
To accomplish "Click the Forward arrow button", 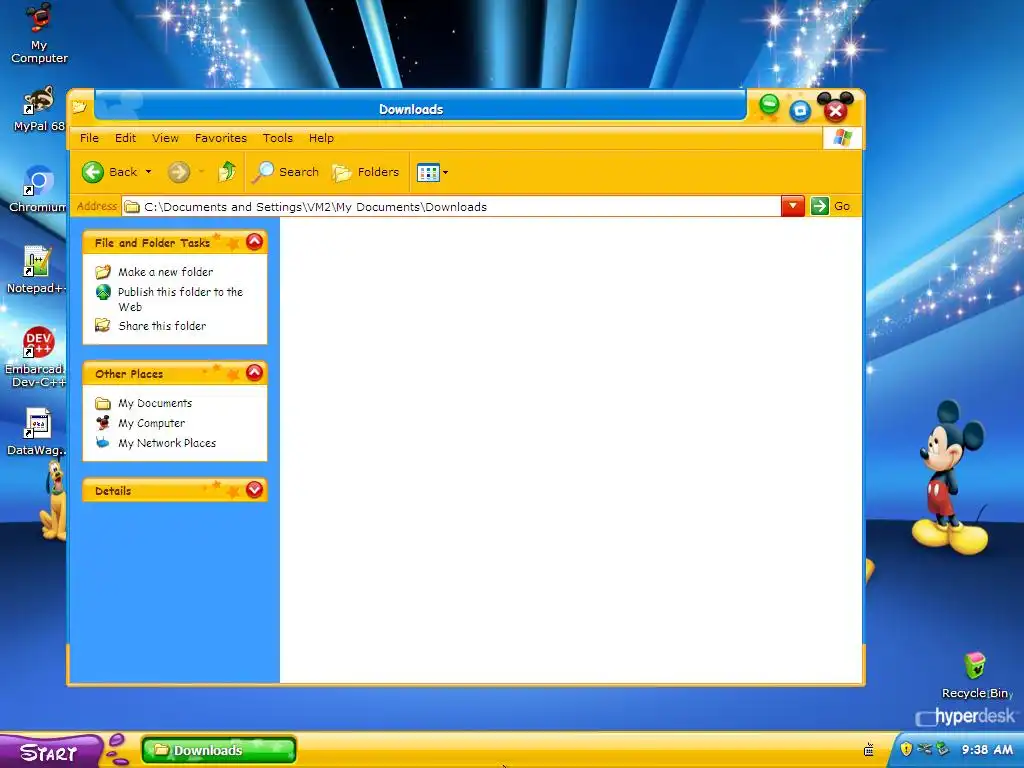I will click(178, 172).
